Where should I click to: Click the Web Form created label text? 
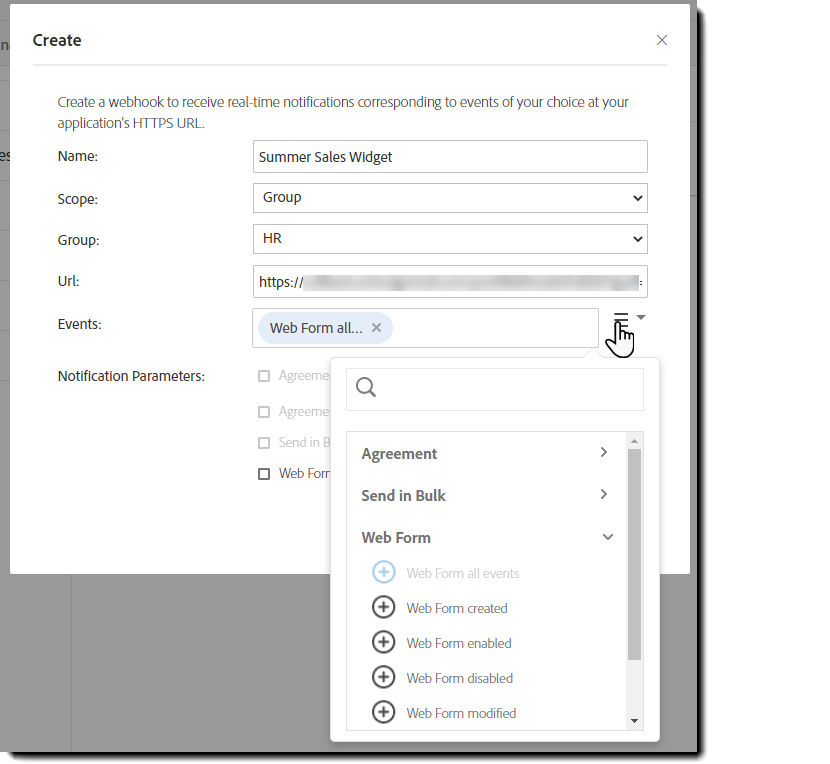pos(457,608)
